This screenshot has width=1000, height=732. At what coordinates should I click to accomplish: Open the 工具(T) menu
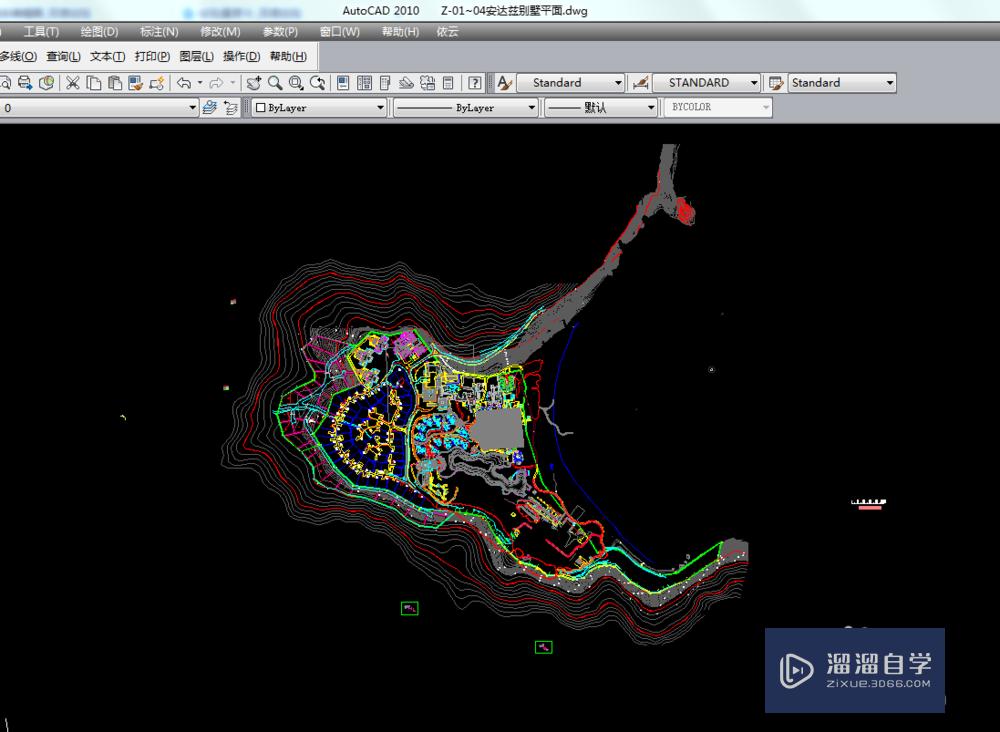pos(41,32)
